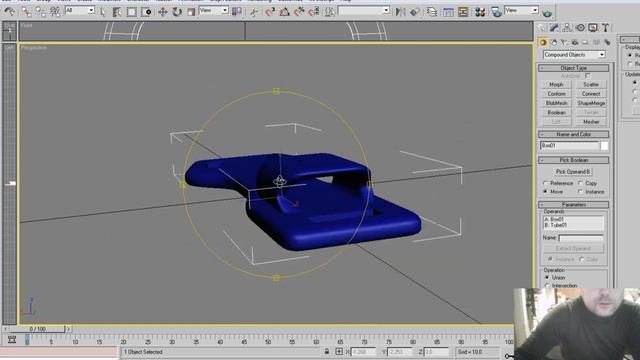Select the Cameras create category
The image size is (640, 360).
(575, 42)
